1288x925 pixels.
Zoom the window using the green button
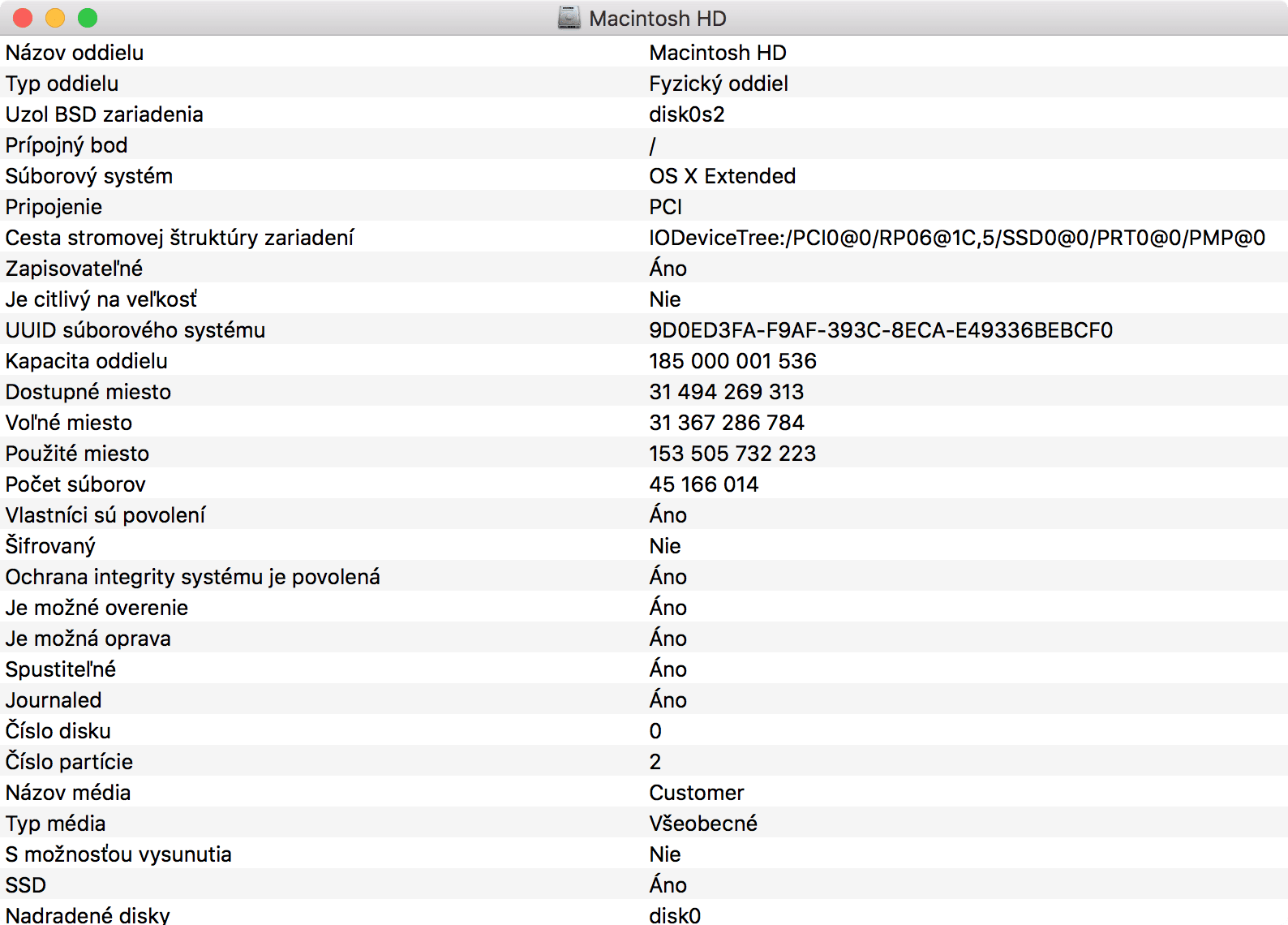coord(88,18)
